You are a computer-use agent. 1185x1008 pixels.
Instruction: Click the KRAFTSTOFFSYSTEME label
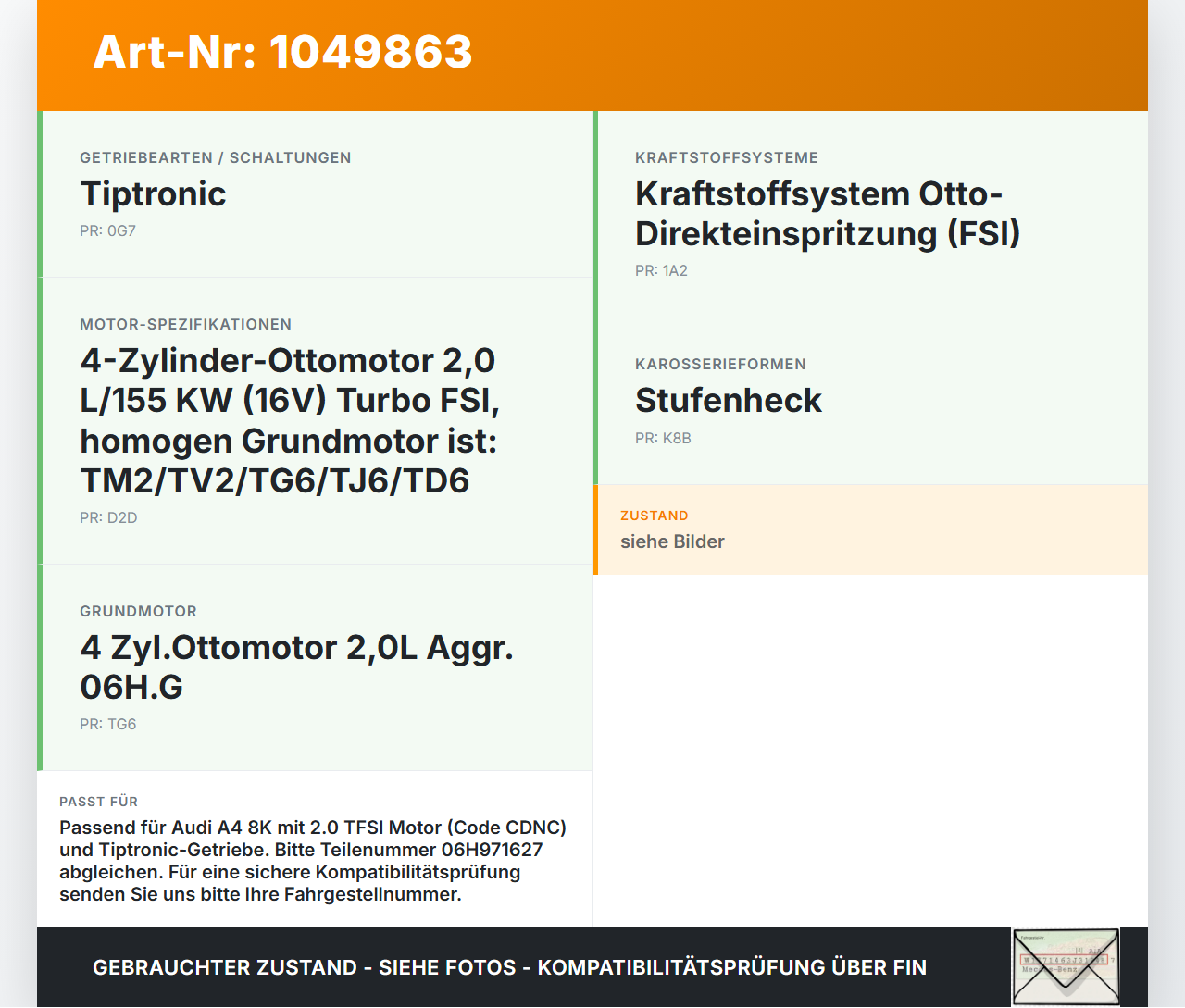click(x=727, y=157)
